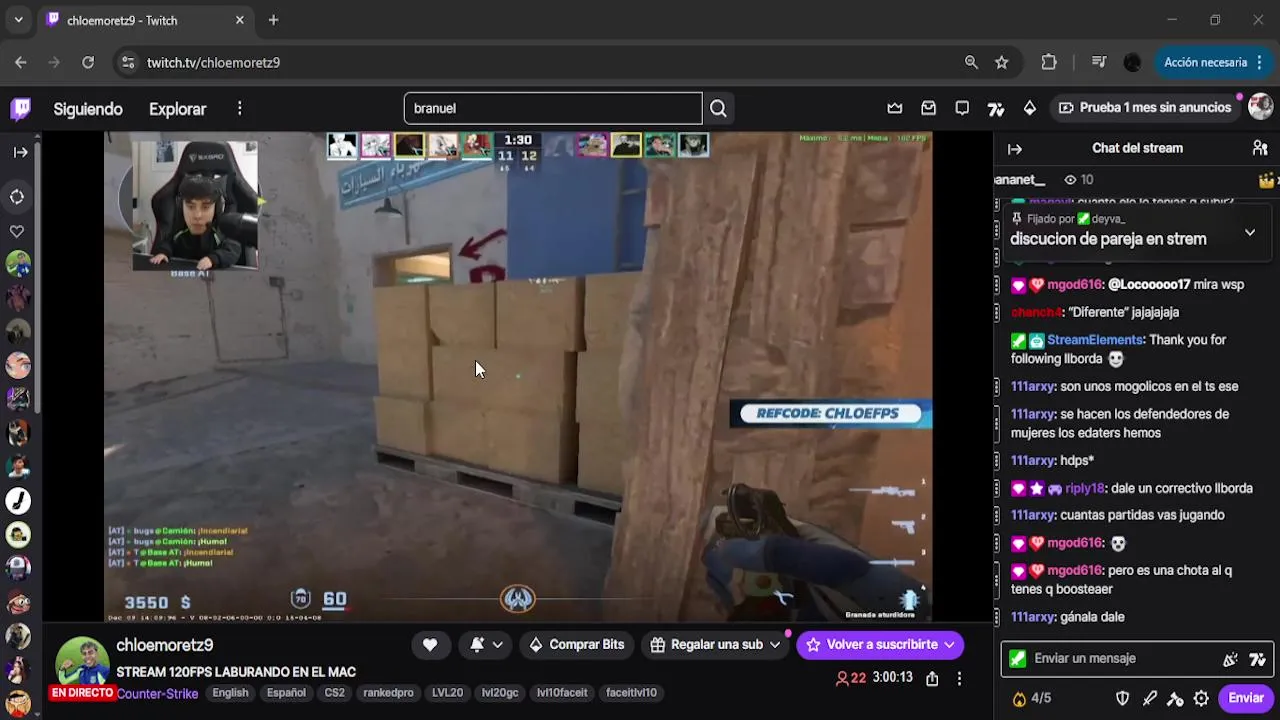The image size is (1280, 720).
Task: Click the unfollow heart button
Action: point(430,645)
